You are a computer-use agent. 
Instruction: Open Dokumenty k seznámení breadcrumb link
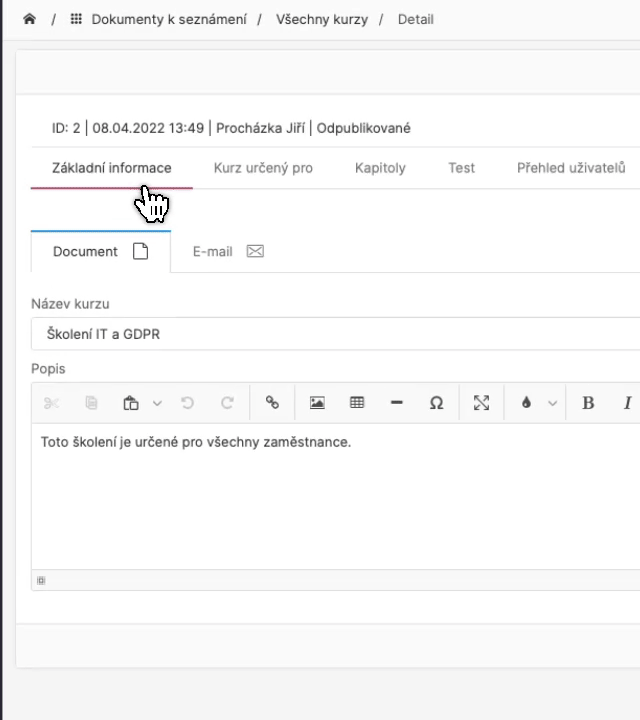(x=168, y=19)
